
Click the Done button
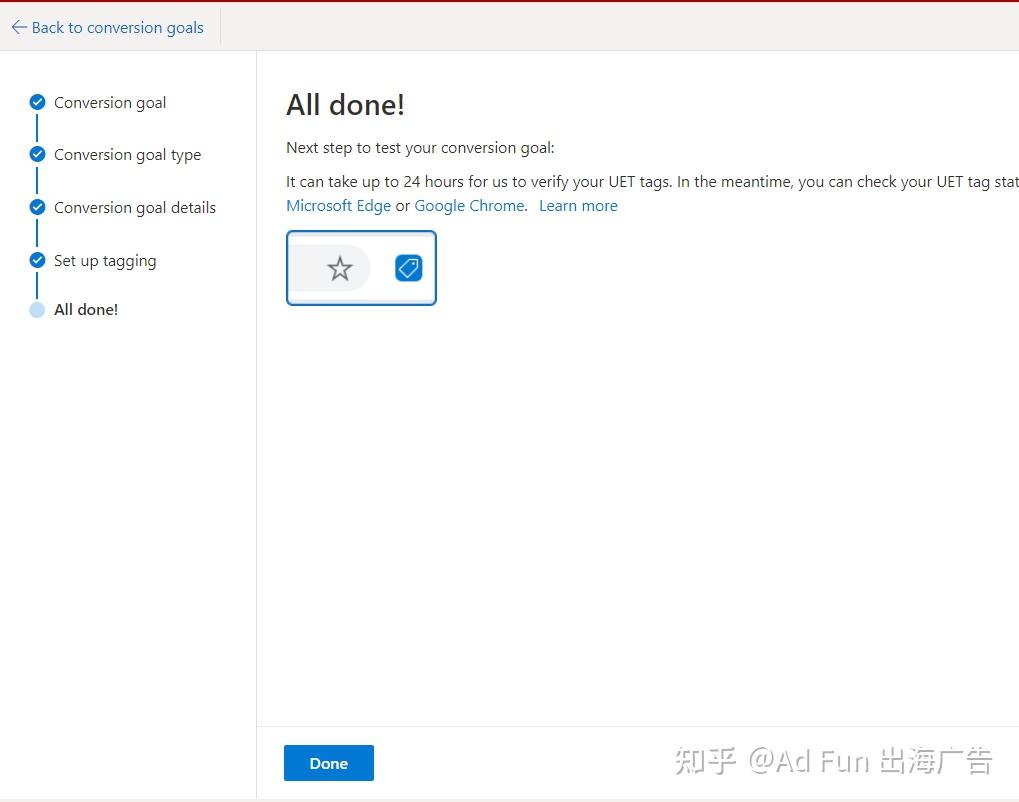pos(329,763)
